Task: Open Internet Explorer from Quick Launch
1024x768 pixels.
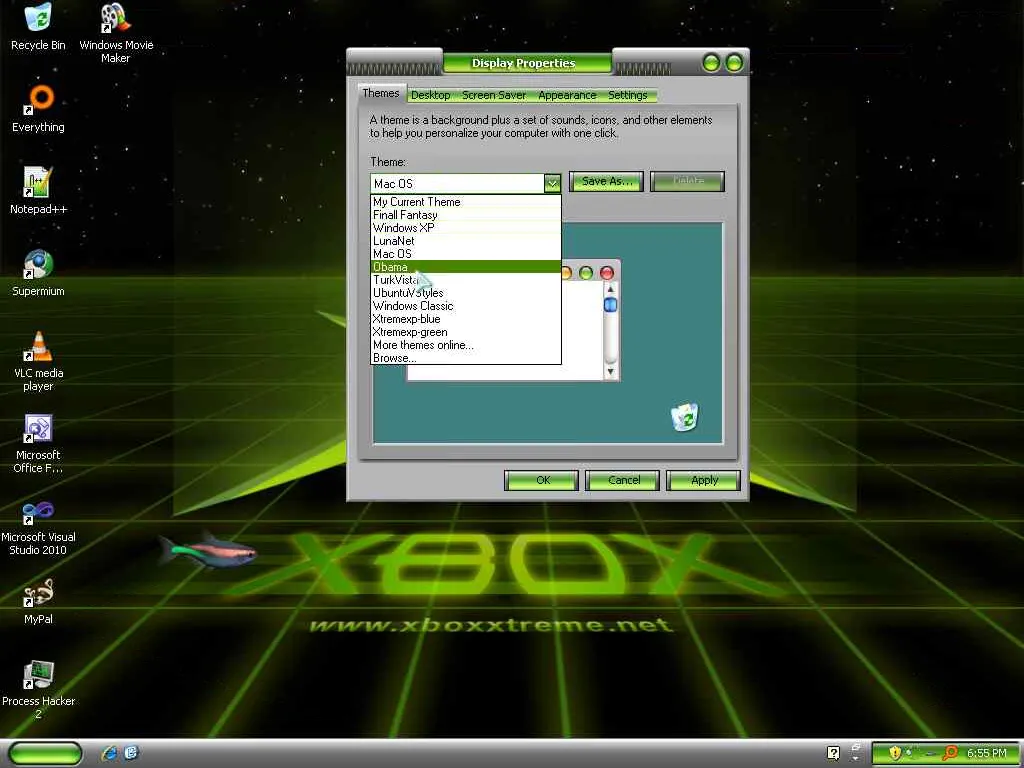Action: pyautogui.click(x=110, y=753)
